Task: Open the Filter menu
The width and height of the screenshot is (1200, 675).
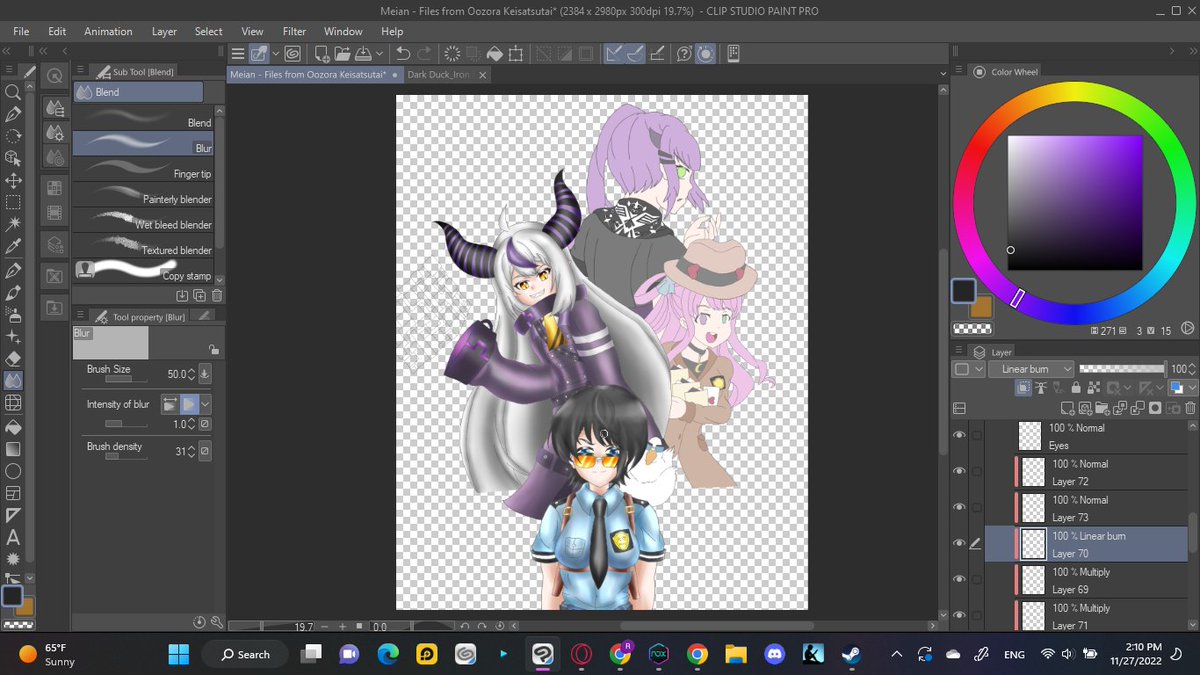Action: click(294, 31)
